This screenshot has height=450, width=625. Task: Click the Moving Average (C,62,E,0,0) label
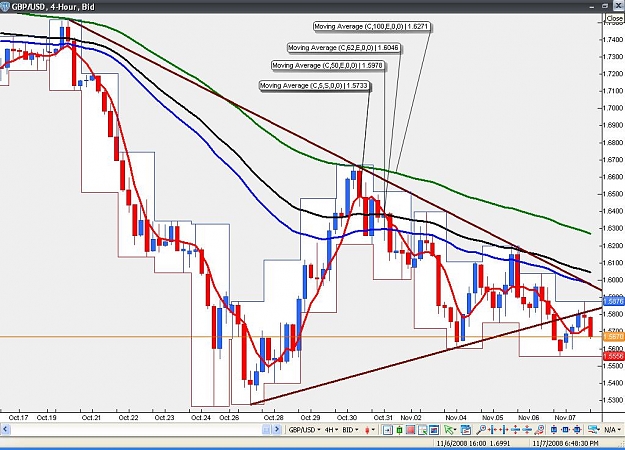pos(344,48)
